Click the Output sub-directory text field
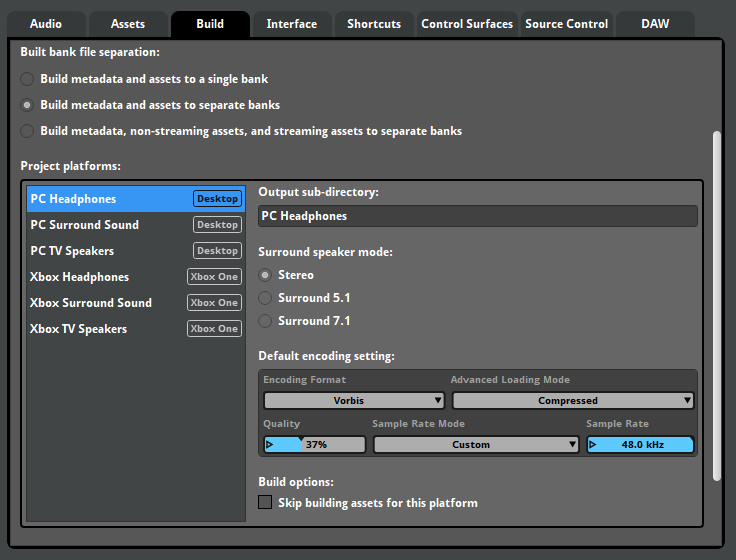 click(477, 216)
